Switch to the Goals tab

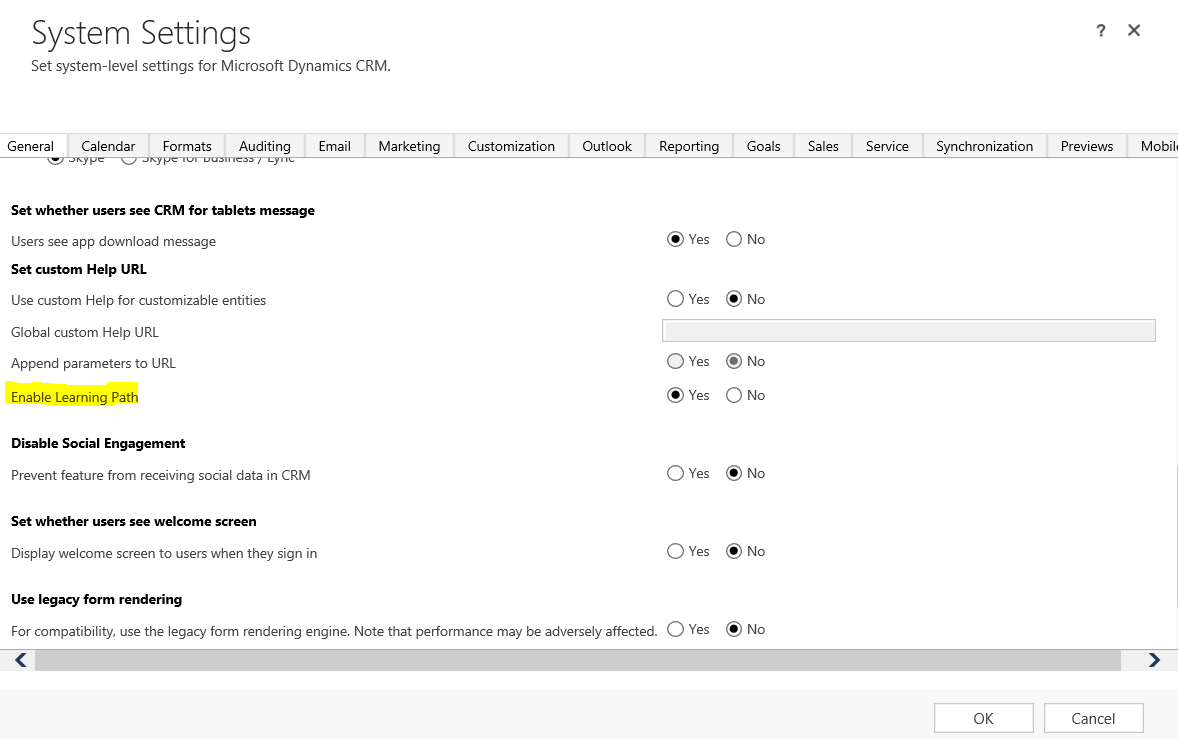pos(763,145)
